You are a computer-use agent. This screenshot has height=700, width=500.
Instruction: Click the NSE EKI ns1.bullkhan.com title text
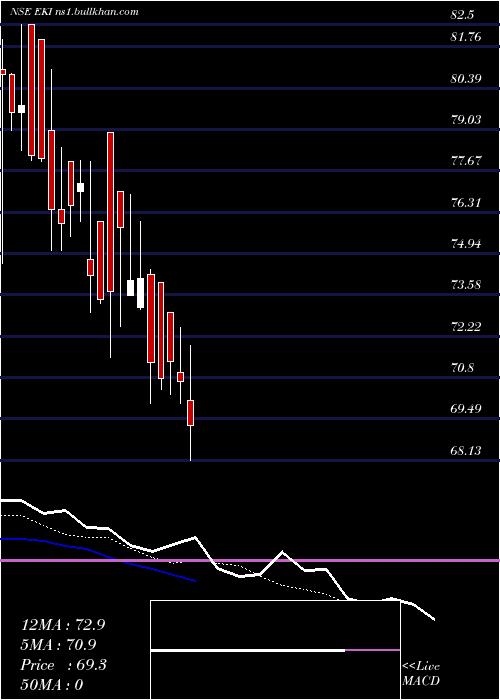[x=74, y=12]
